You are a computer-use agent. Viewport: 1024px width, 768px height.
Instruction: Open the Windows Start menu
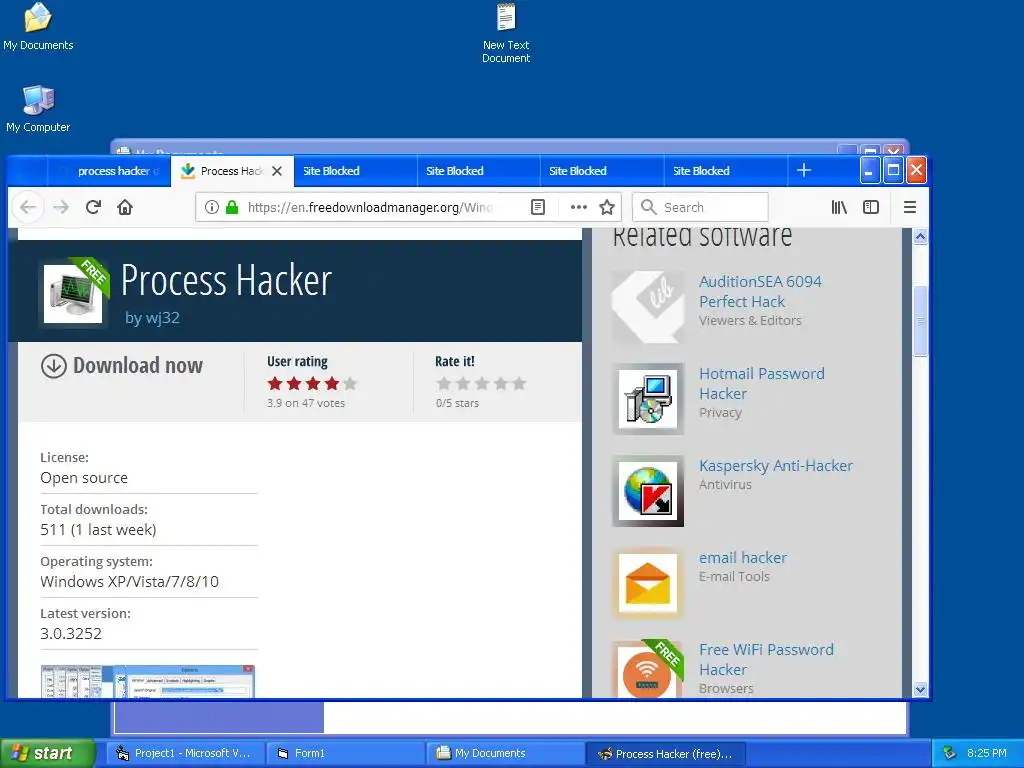[x=47, y=753]
